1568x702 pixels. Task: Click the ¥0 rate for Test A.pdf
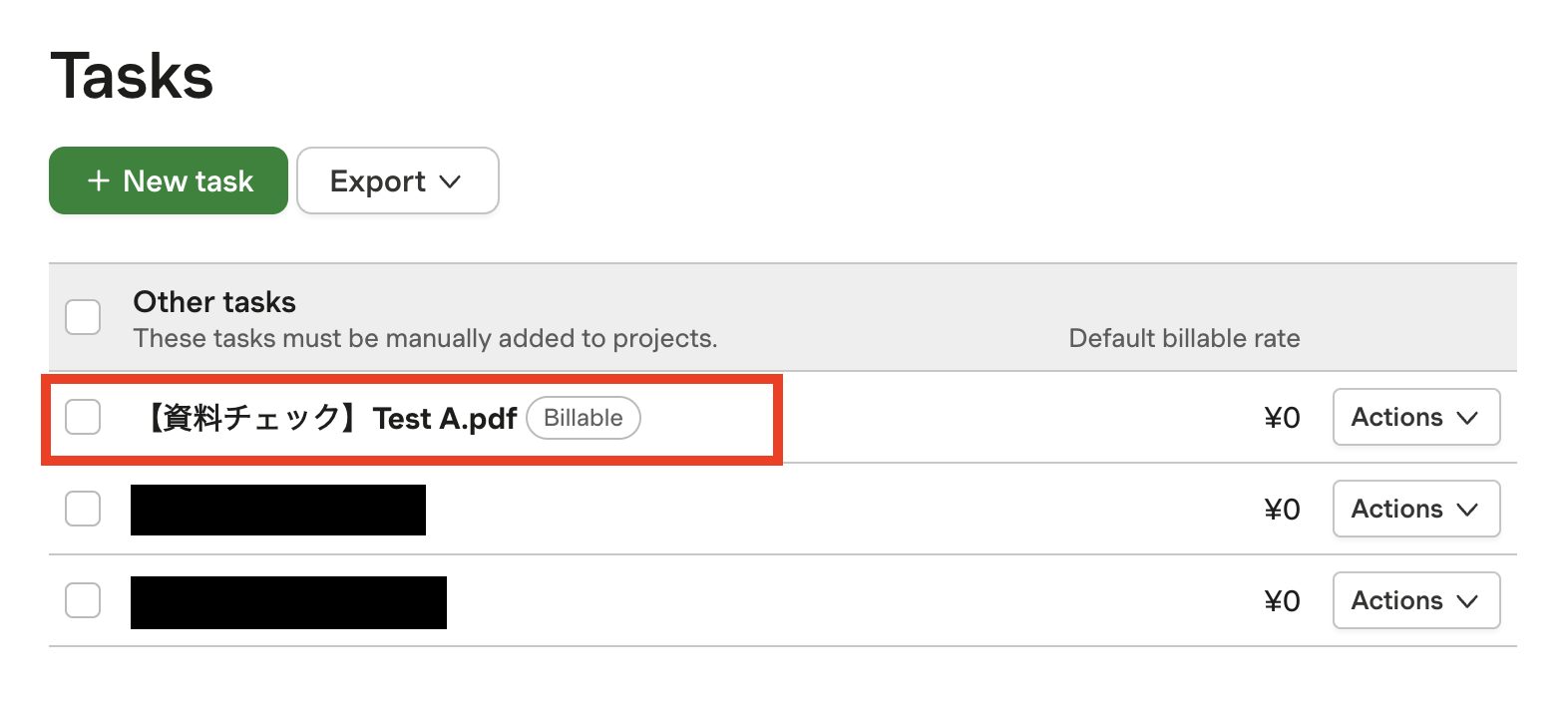click(1282, 418)
